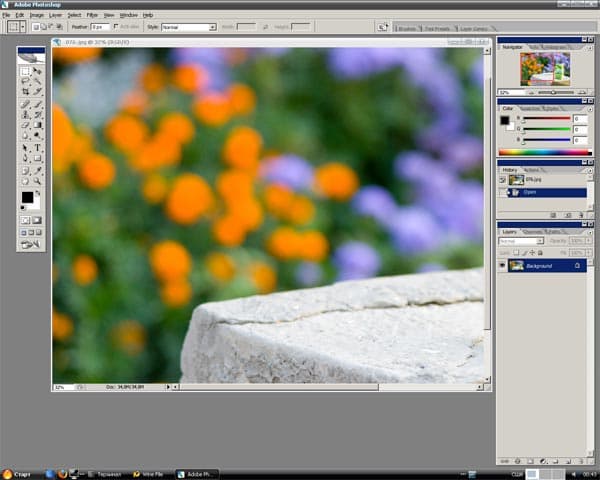This screenshot has height=480, width=600.
Task: Click the color spectrum ramp bar
Action: point(545,152)
